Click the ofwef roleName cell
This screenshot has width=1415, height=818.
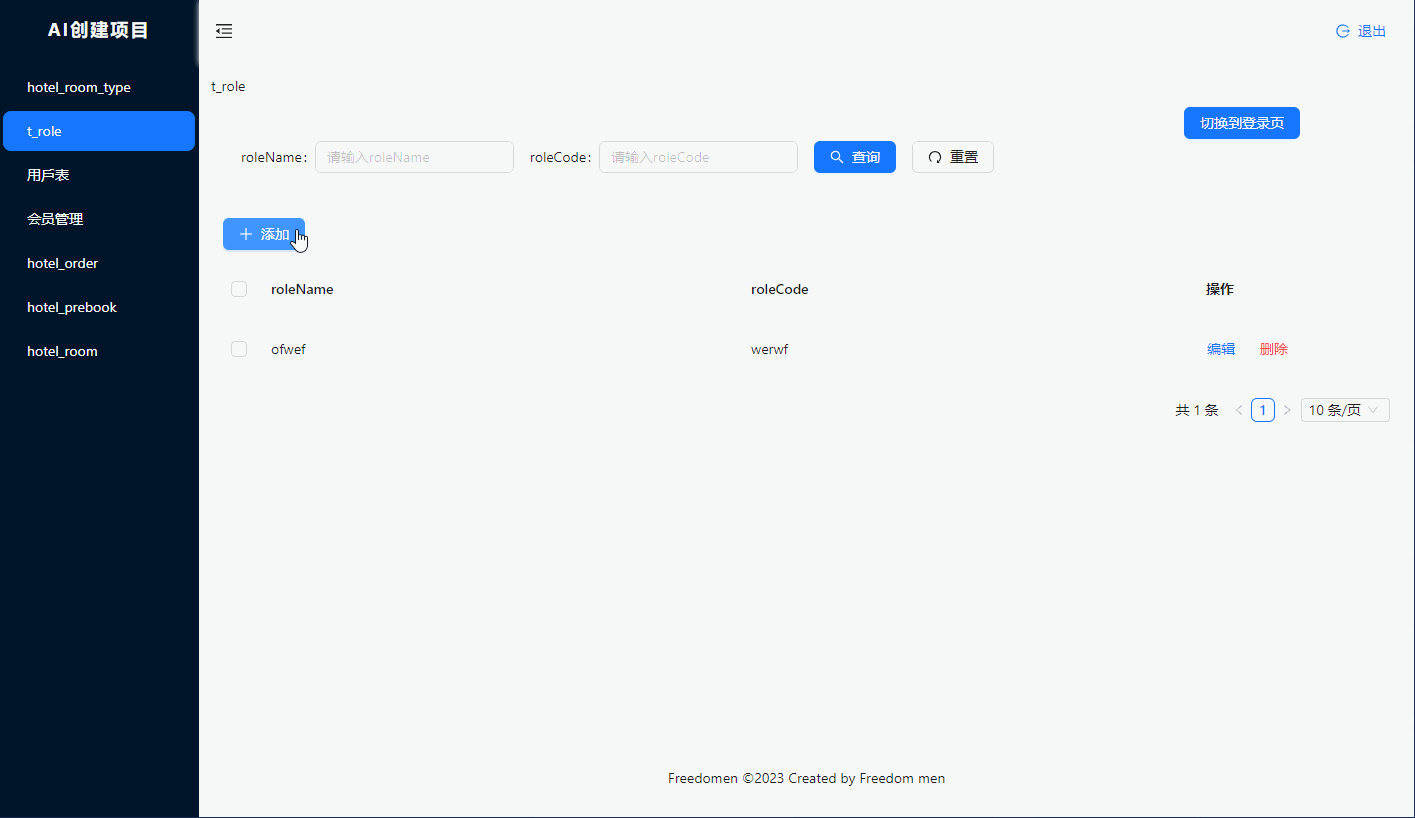point(288,349)
